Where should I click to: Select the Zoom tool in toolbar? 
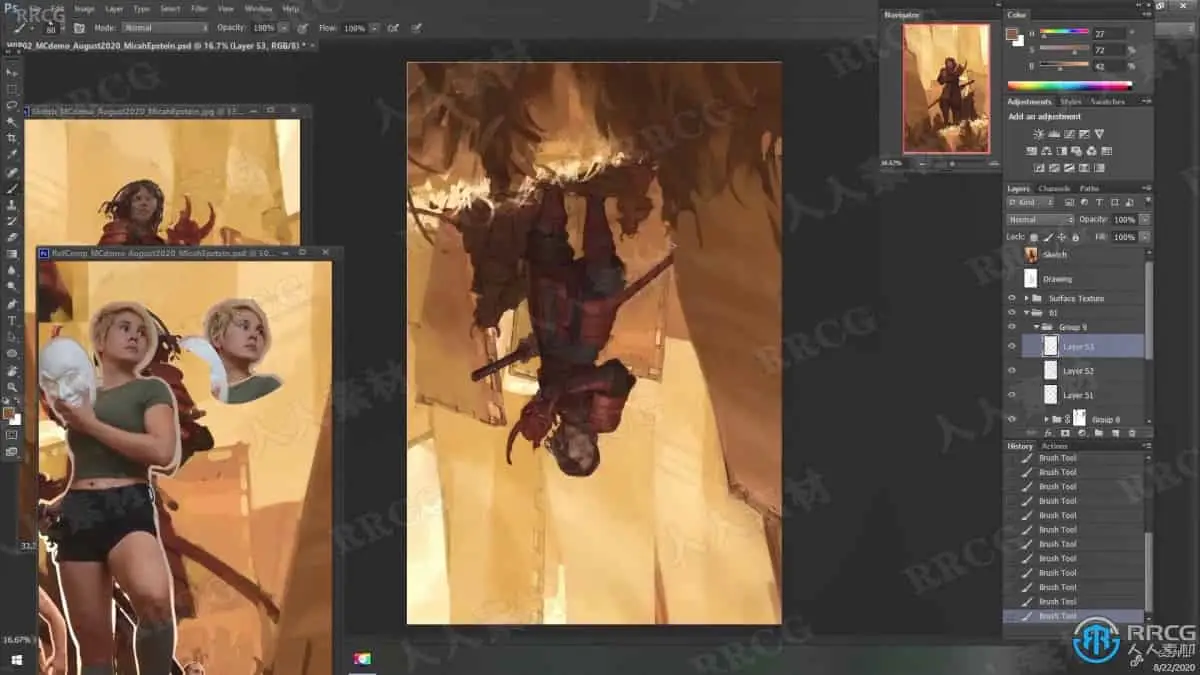pyautogui.click(x=12, y=387)
